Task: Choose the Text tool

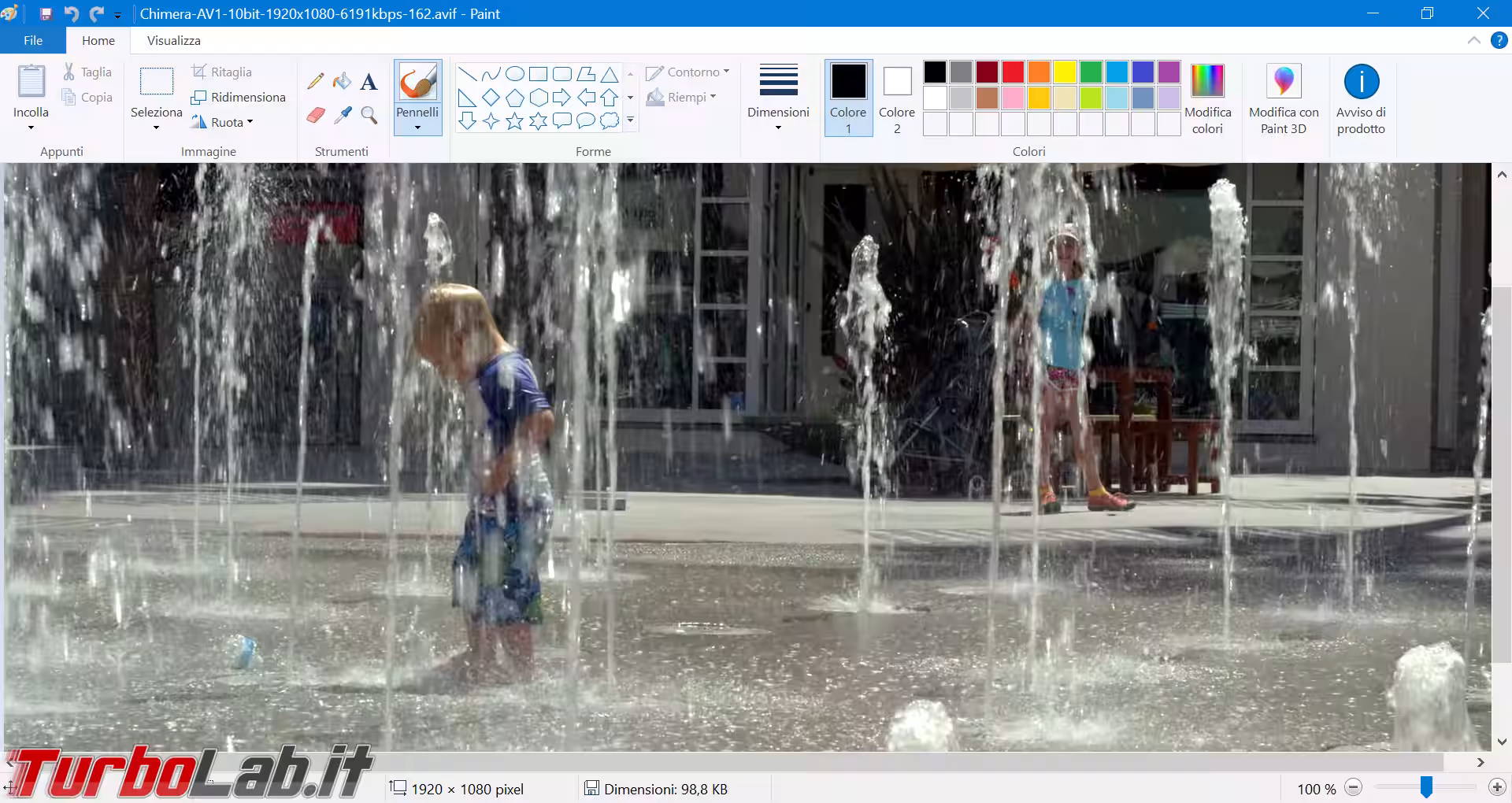Action: coord(369,82)
